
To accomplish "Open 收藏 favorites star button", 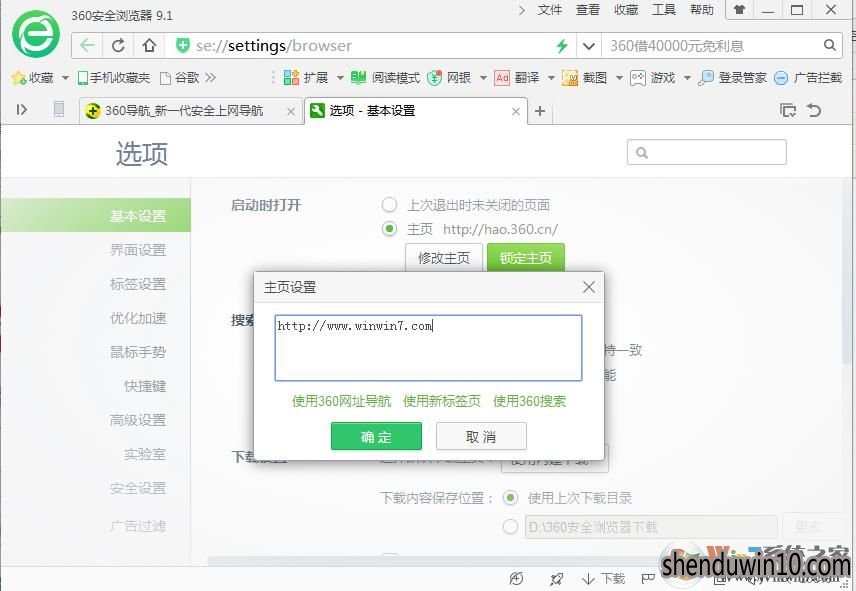I will (32, 78).
